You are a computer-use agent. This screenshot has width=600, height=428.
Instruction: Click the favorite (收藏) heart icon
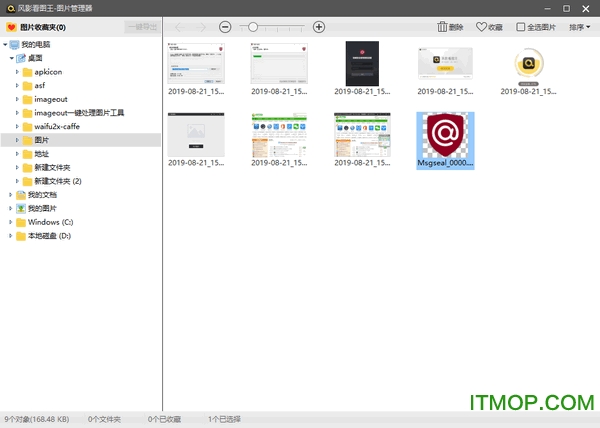tap(481, 27)
